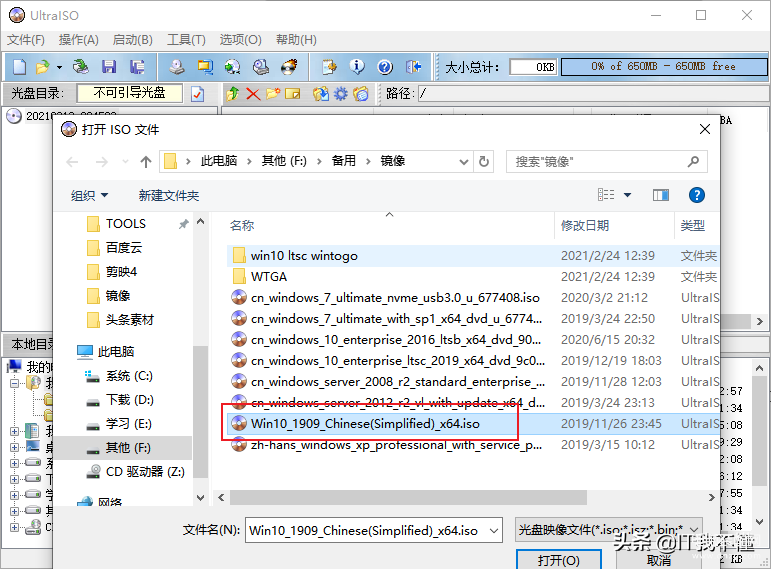The image size is (771, 569).
Task: Open the 启动(B) menu
Action: [133, 40]
